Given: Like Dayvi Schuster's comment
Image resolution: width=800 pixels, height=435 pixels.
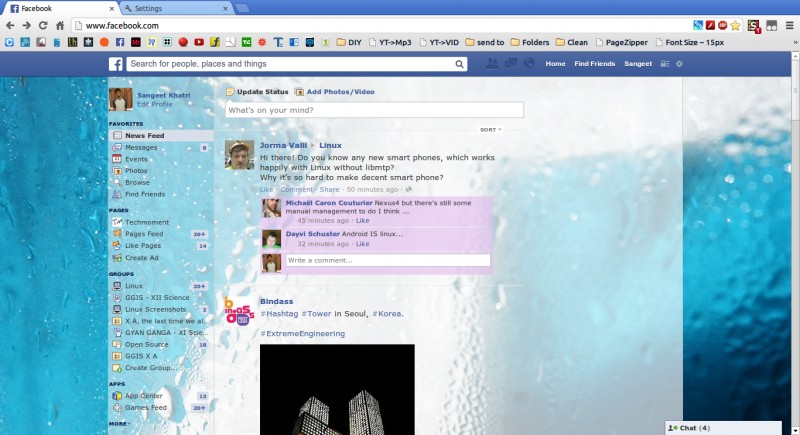Looking at the screenshot, I should point(362,244).
